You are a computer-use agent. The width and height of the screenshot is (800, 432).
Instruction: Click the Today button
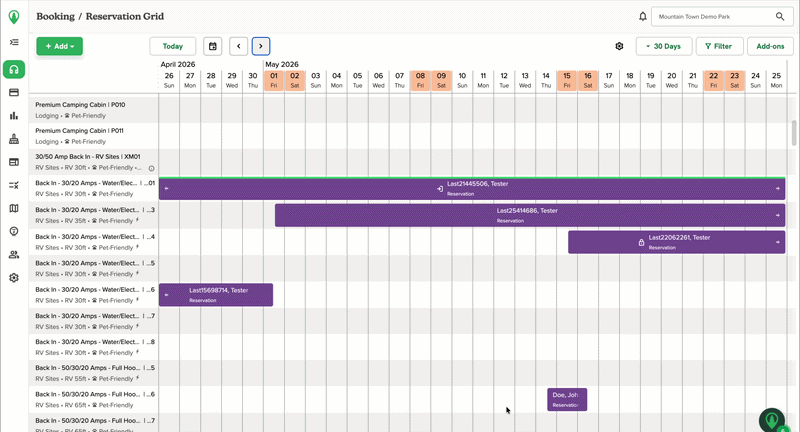point(172,46)
